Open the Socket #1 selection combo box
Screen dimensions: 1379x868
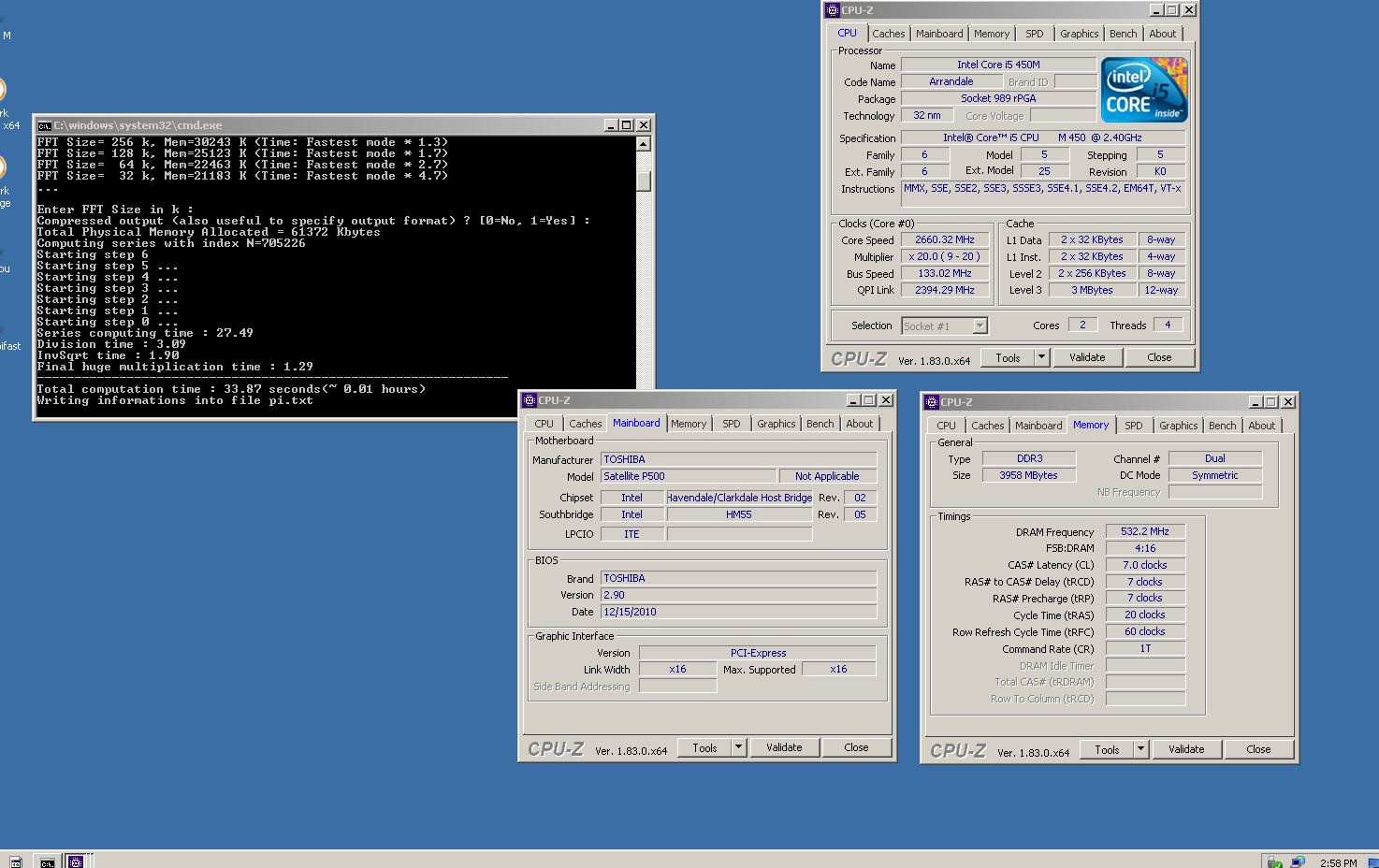(x=944, y=325)
